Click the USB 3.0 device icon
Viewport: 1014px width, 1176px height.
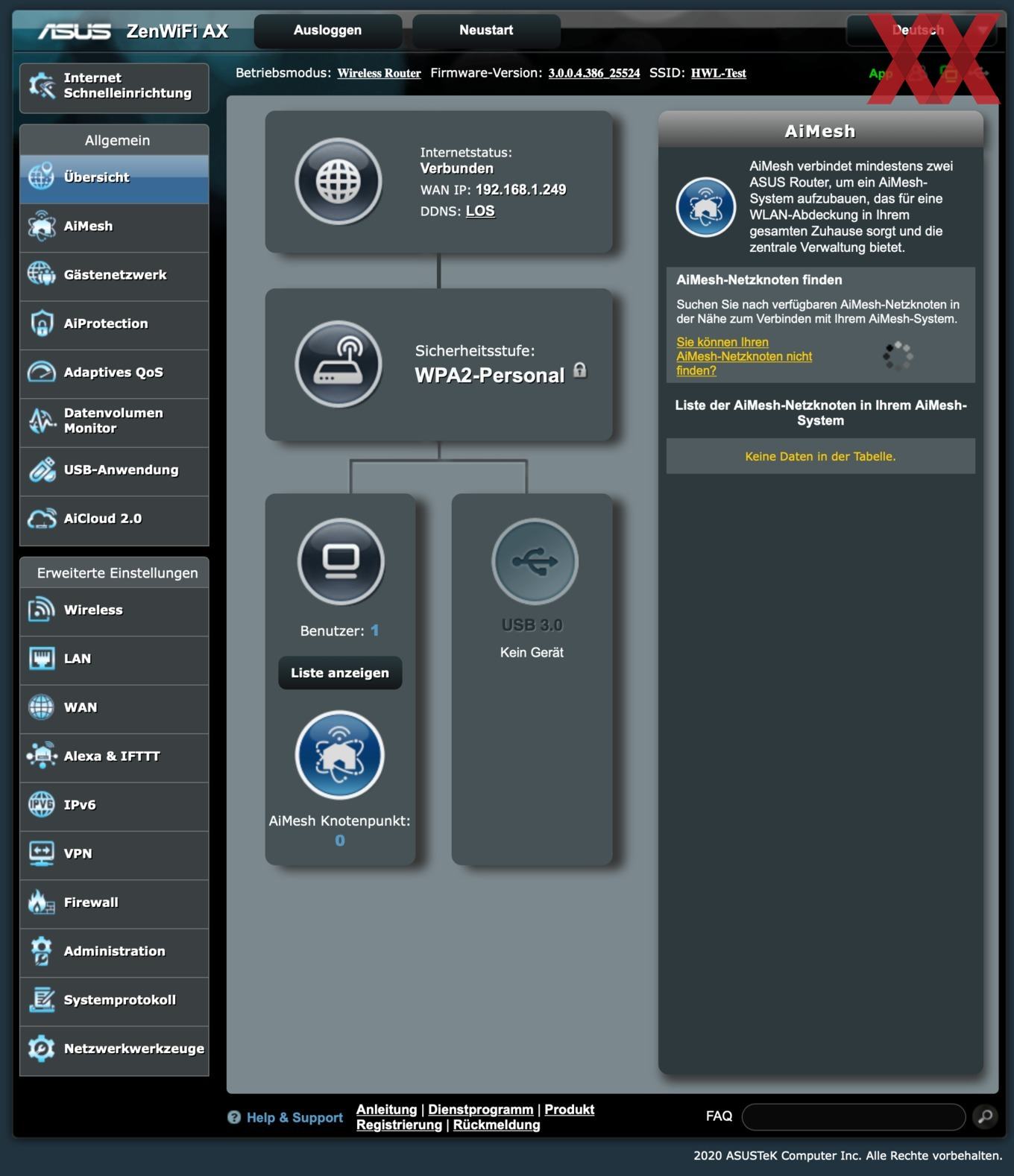pyautogui.click(x=535, y=561)
